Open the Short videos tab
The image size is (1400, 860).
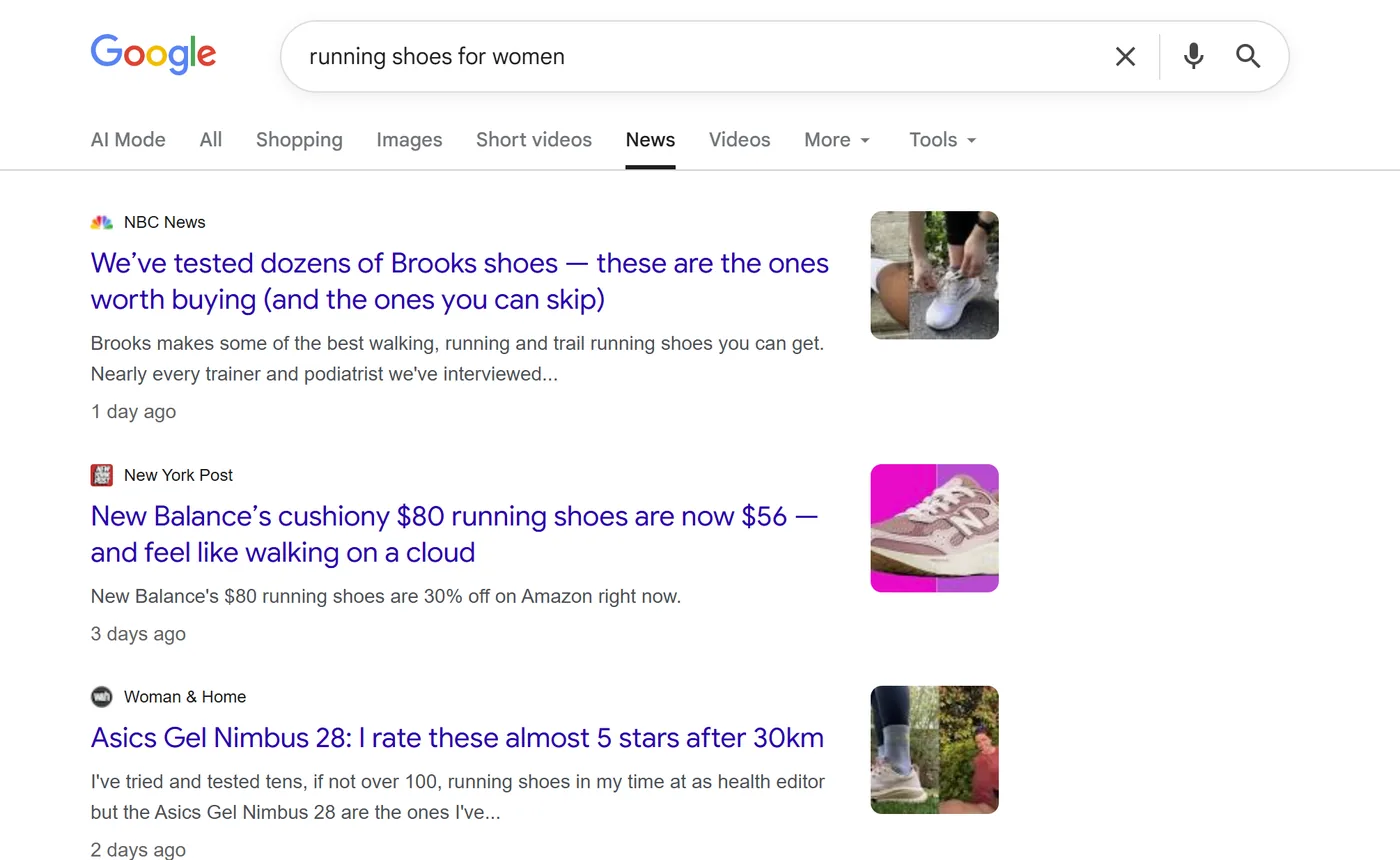[534, 140]
